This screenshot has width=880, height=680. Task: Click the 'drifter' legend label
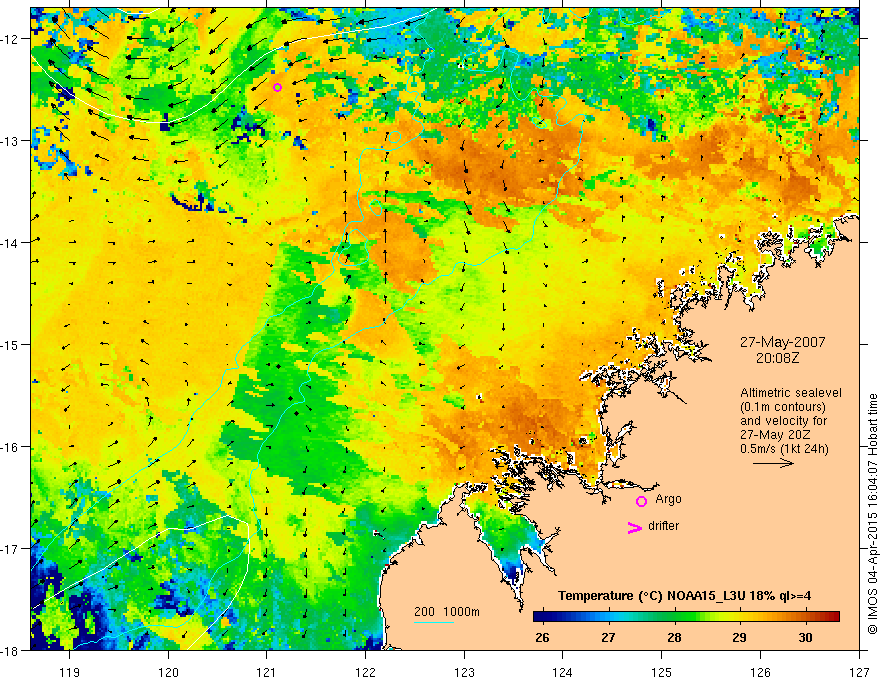click(663, 526)
